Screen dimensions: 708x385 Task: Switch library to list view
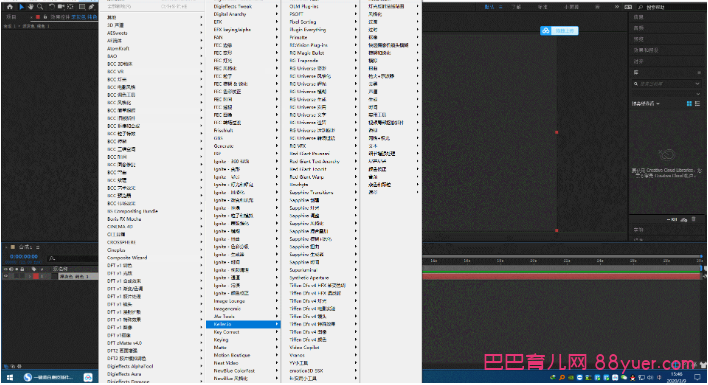[698, 104]
